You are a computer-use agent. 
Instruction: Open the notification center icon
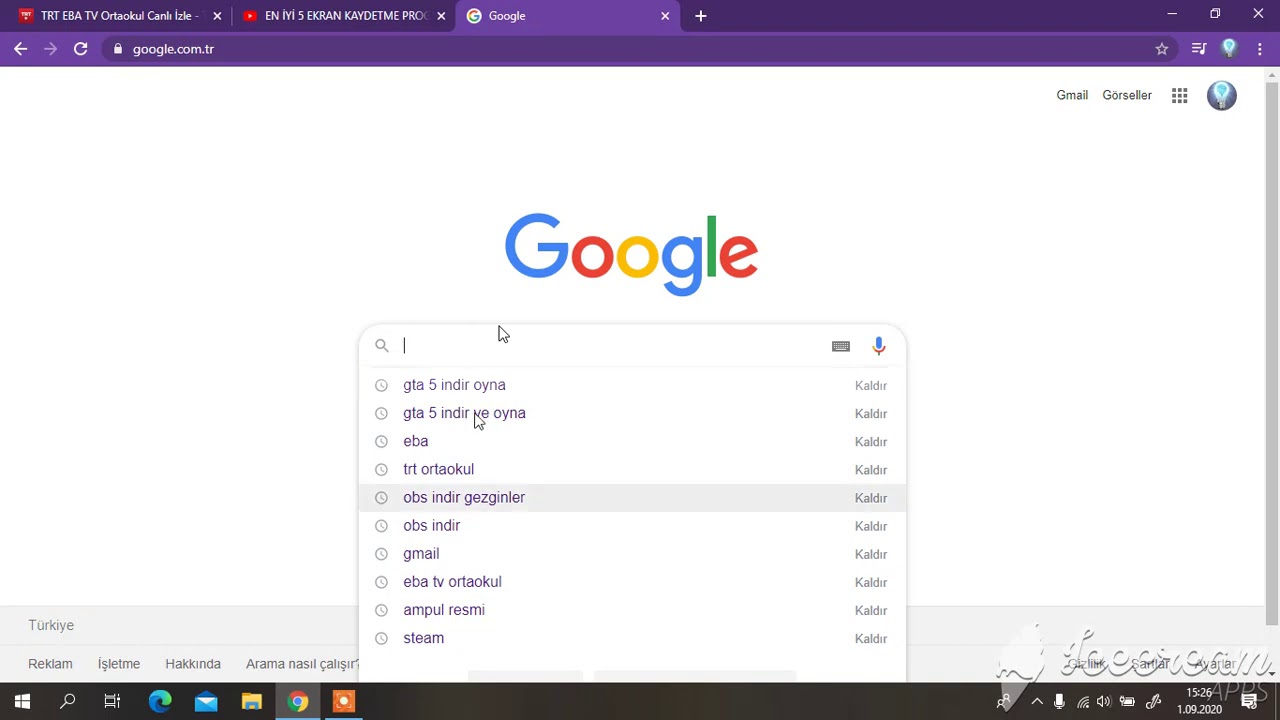[1249, 702]
